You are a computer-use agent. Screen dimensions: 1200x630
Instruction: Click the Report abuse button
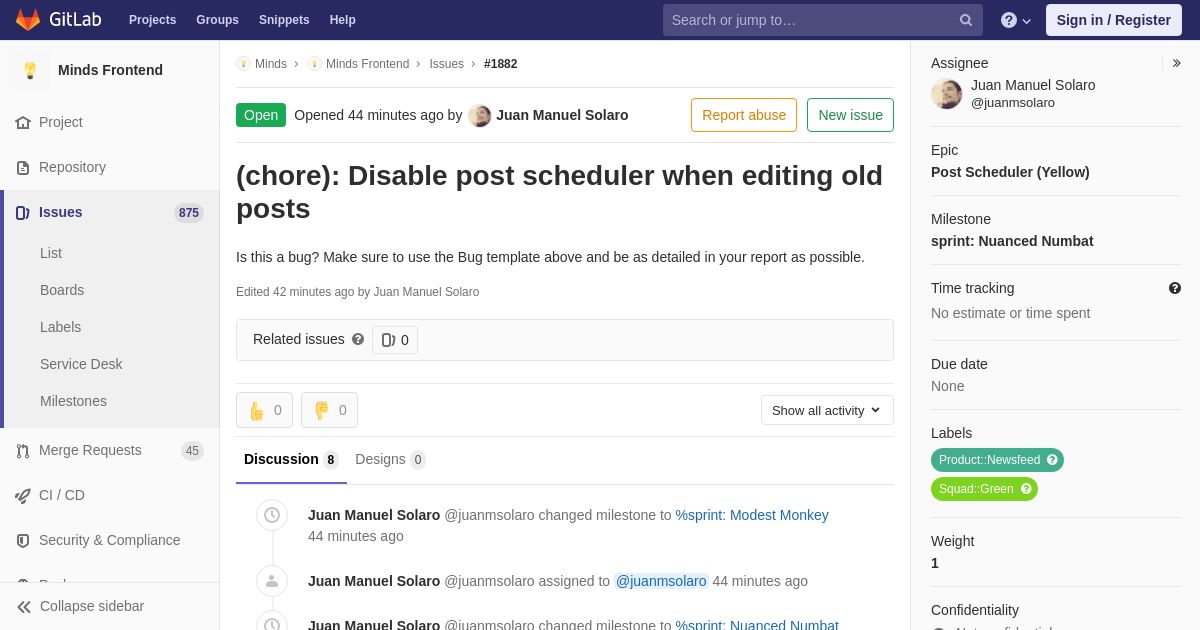[744, 115]
